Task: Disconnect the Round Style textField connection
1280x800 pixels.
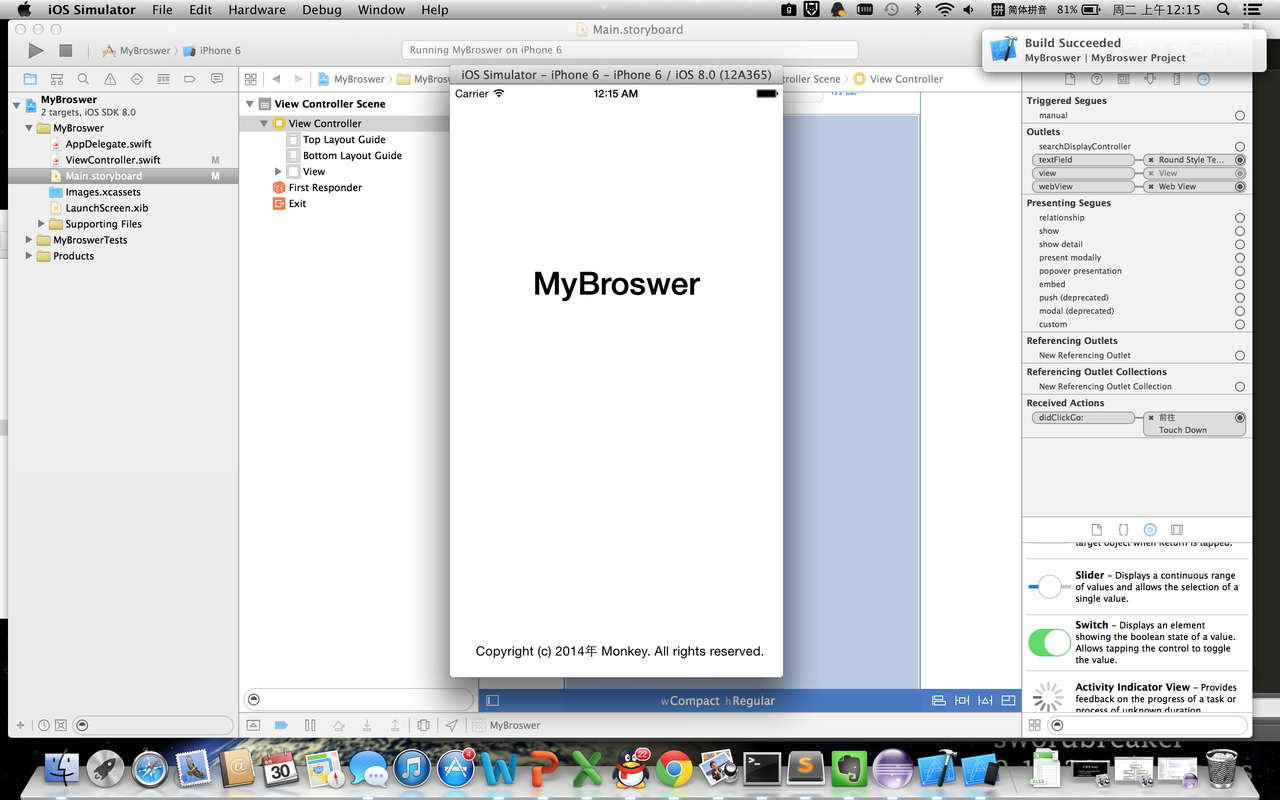Action: (1151, 160)
